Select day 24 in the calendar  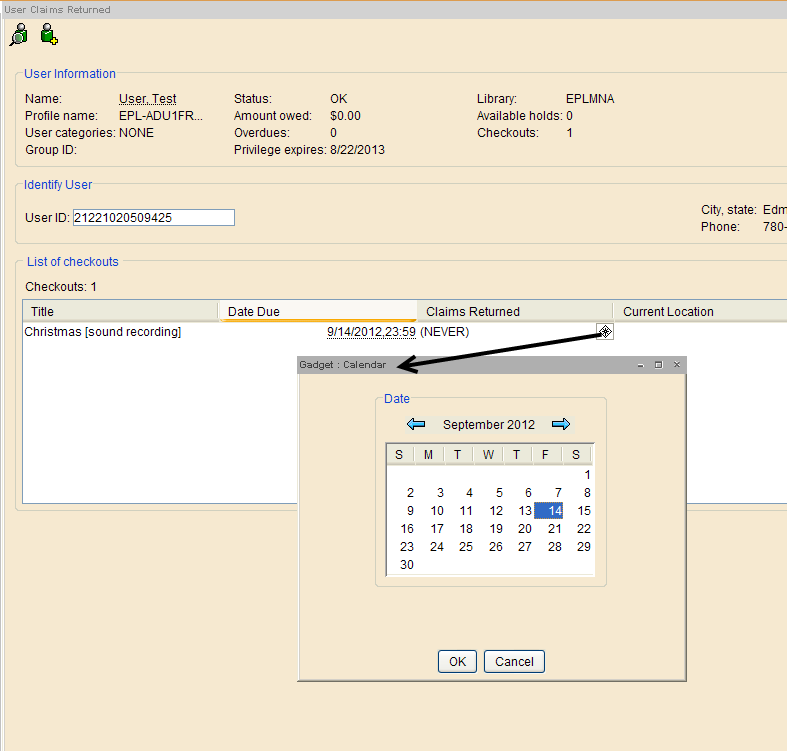click(x=431, y=547)
